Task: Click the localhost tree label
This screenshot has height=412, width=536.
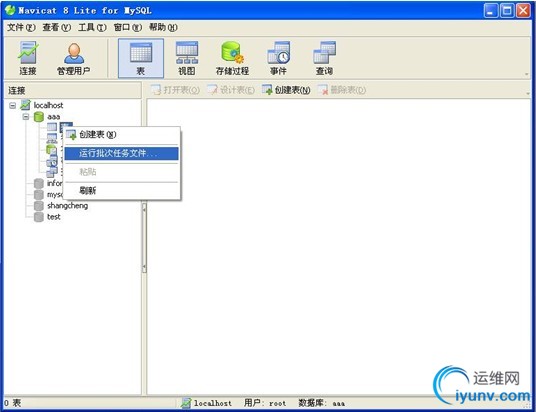Action: [x=48, y=105]
